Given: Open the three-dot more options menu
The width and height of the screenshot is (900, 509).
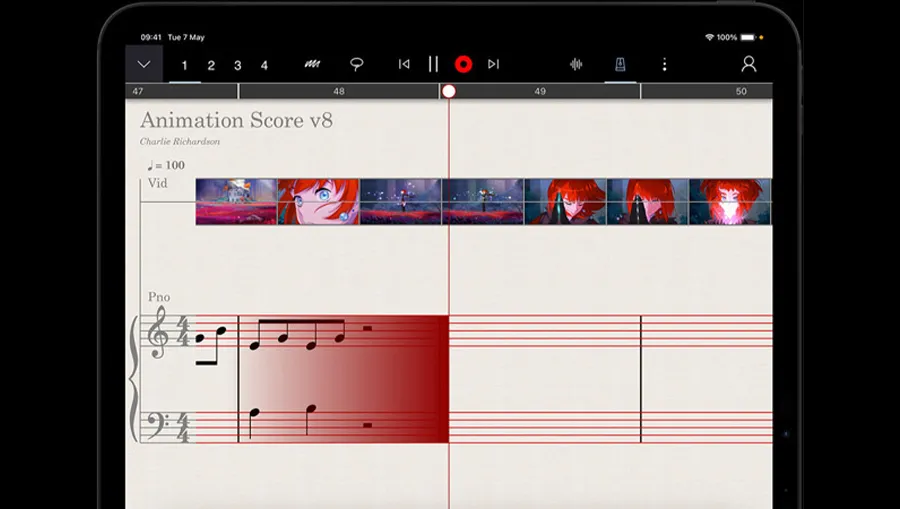Looking at the screenshot, I should [x=664, y=64].
